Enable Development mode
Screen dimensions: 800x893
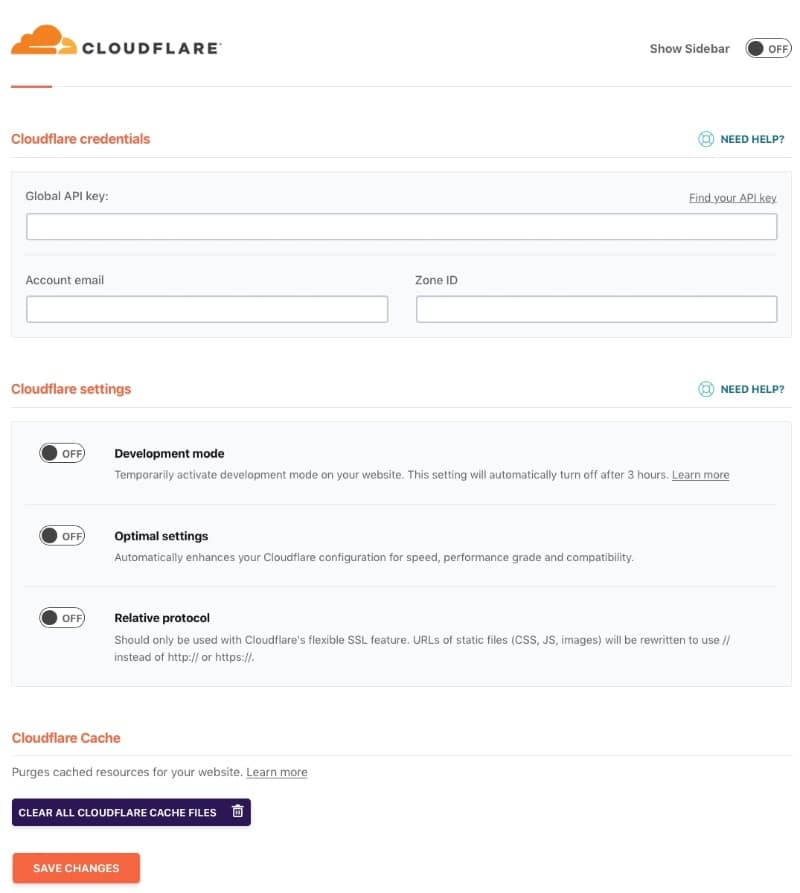62,452
